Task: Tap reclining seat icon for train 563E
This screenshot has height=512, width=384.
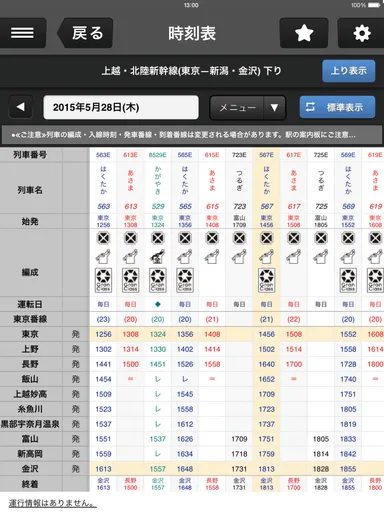Action: (103, 256)
